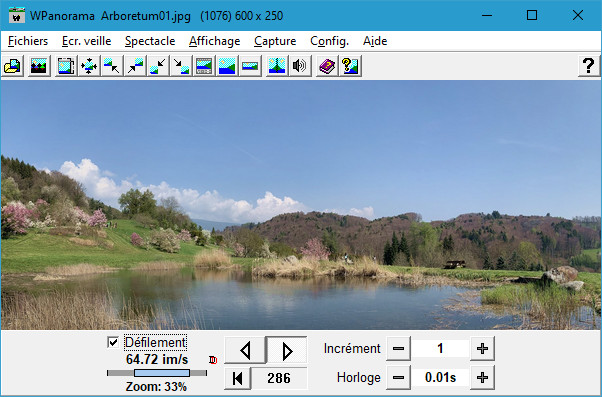Close the WPanorama window

click(578, 16)
